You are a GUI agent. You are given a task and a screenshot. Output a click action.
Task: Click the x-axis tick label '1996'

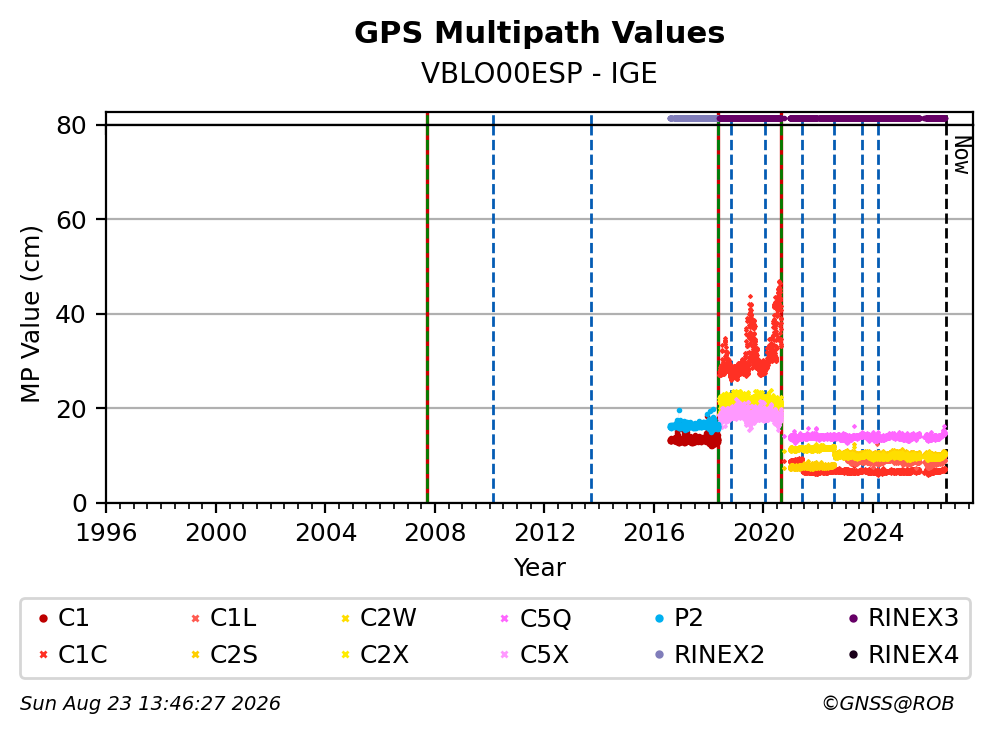[106, 533]
